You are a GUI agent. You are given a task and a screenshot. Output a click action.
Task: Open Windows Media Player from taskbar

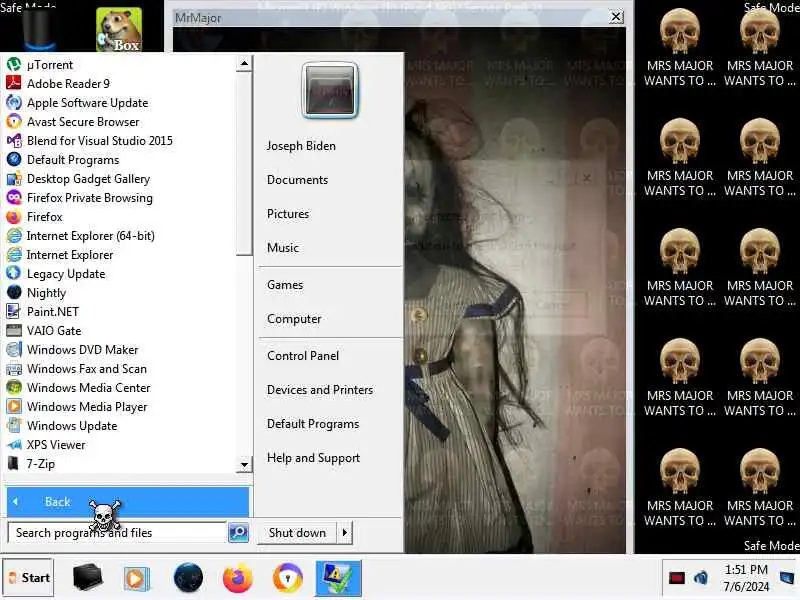pyautogui.click(x=136, y=579)
